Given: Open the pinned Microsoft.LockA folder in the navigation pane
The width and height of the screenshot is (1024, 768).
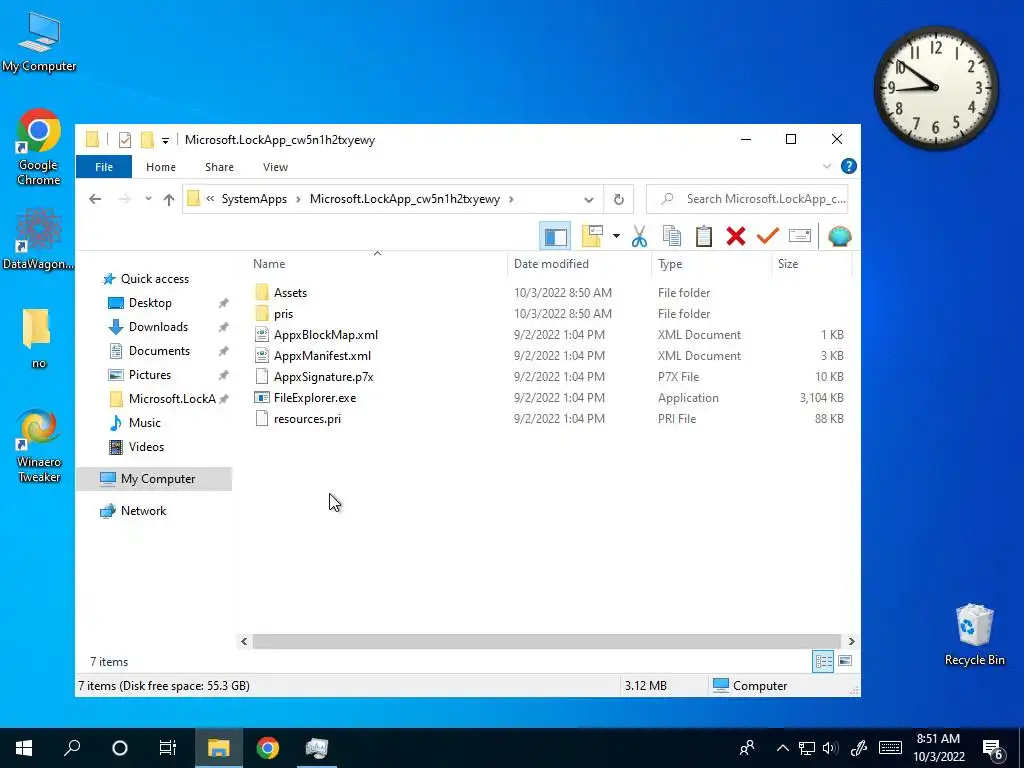Looking at the screenshot, I should coord(172,399).
